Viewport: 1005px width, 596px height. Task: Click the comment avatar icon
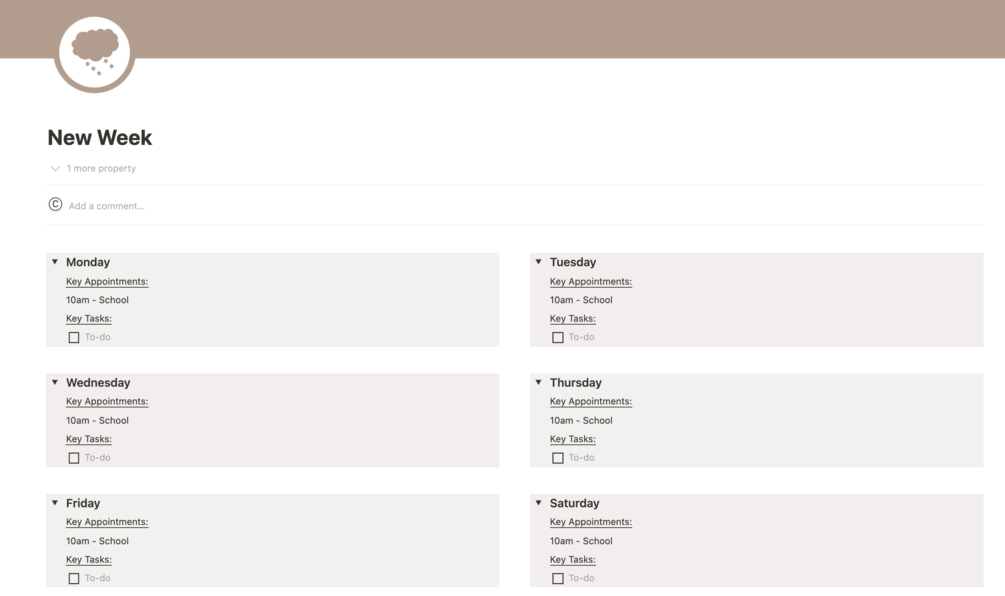click(55, 204)
